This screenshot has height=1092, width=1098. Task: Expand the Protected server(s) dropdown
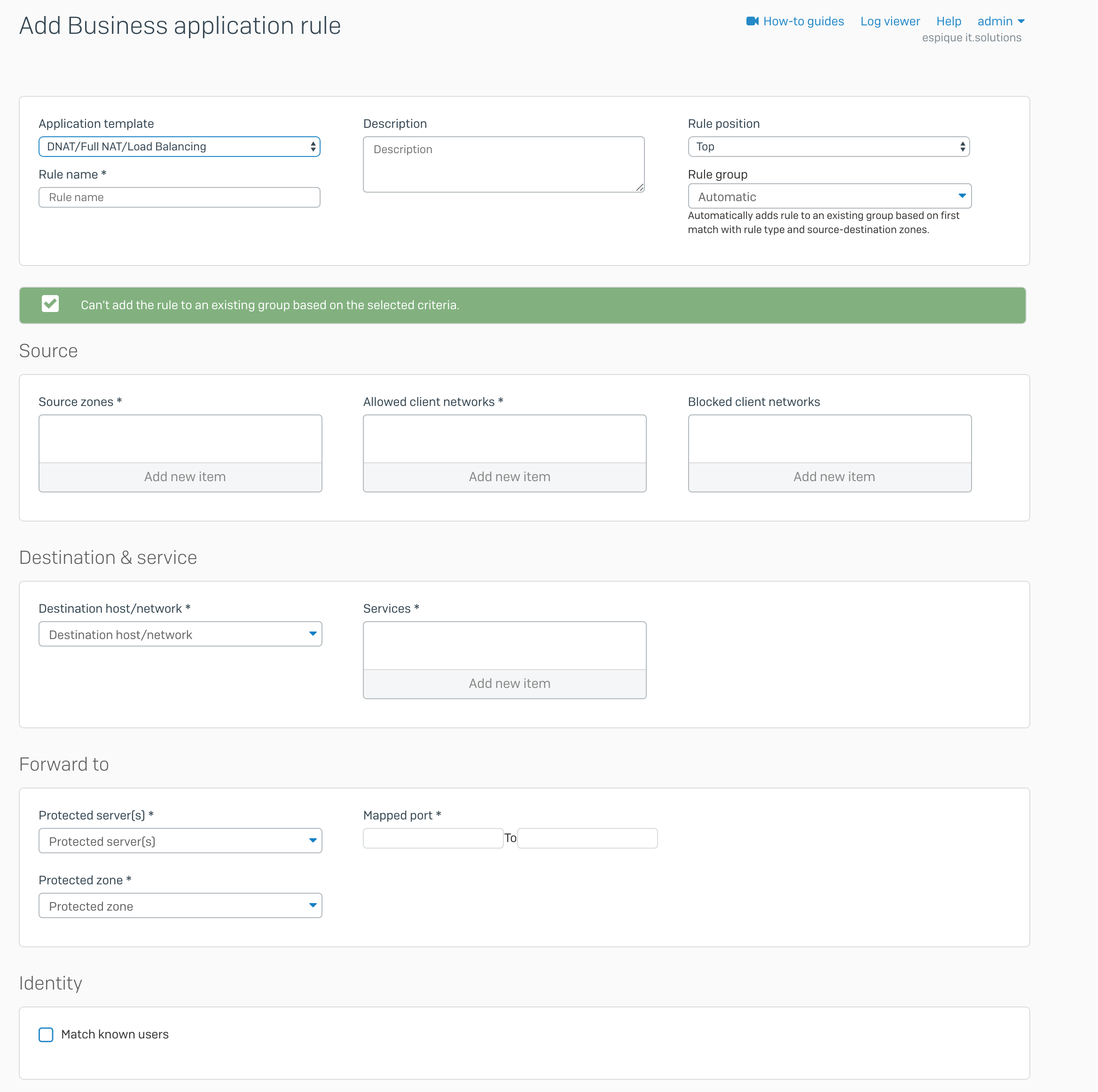click(x=180, y=841)
